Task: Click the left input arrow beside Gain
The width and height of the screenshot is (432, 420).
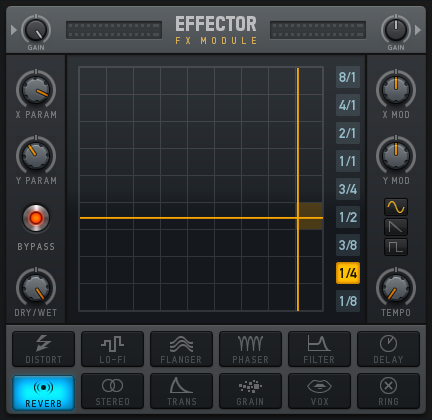Action: 14,30
